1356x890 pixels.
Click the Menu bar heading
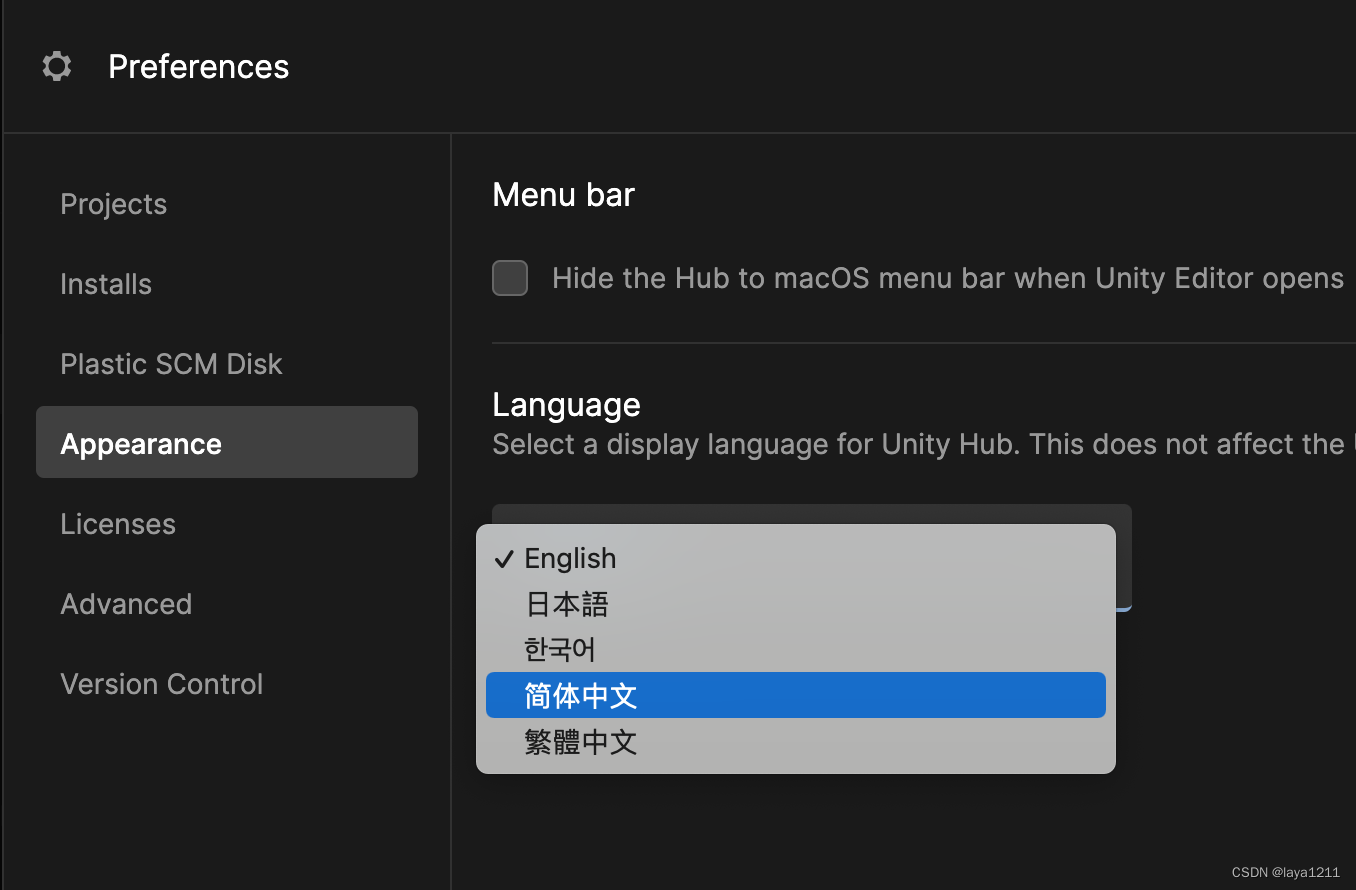(x=563, y=194)
